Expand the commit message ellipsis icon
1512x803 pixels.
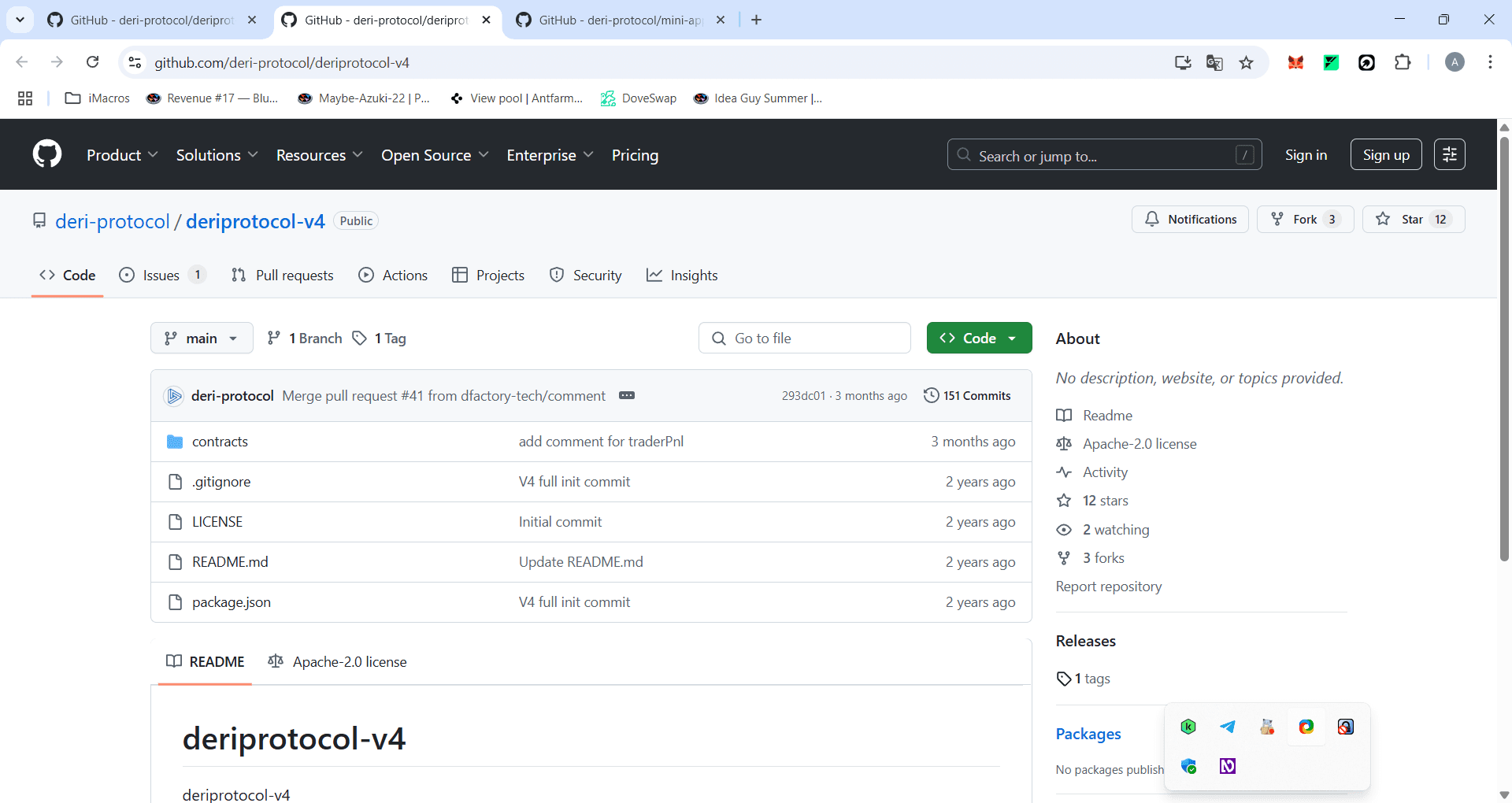point(627,395)
